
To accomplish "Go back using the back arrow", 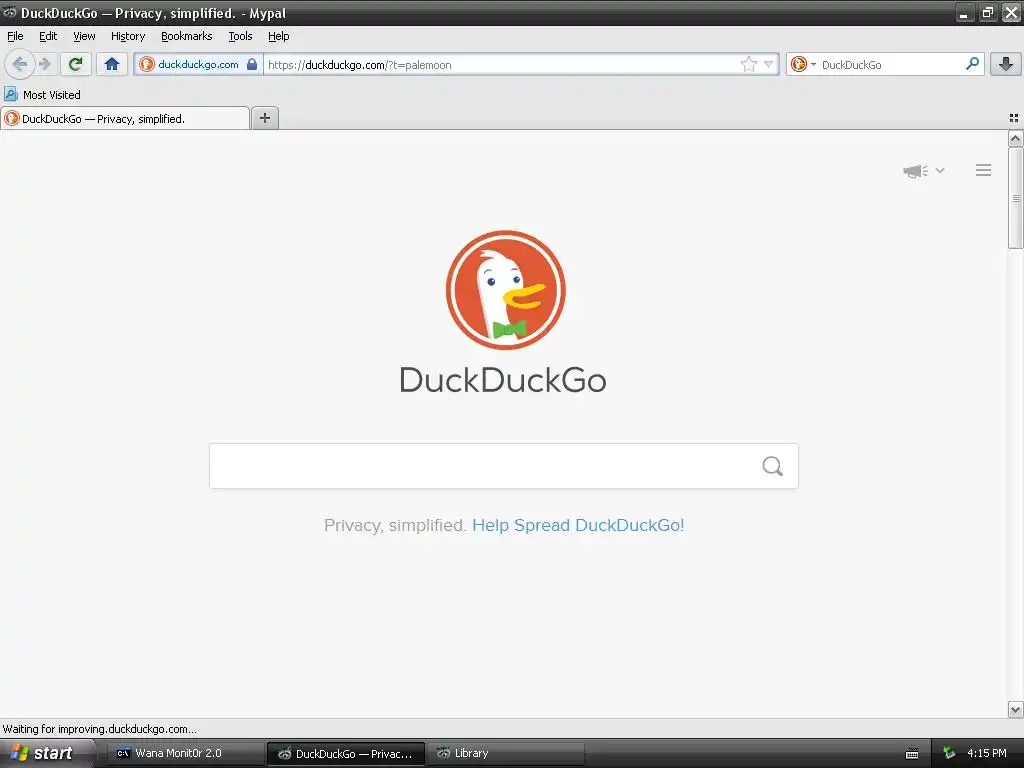I will [20, 64].
